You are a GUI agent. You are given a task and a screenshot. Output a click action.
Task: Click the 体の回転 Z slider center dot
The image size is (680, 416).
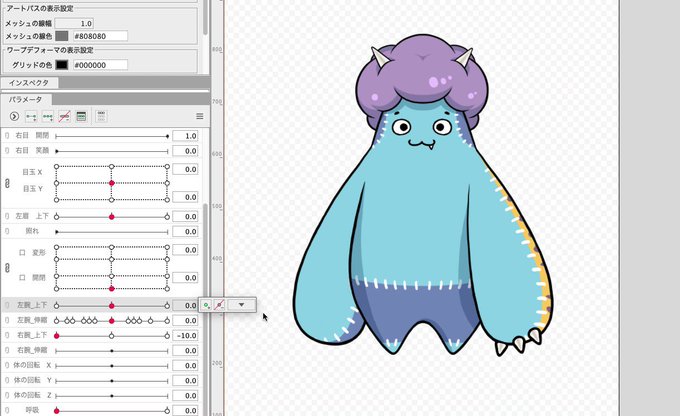pyautogui.click(x=112, y=396)
